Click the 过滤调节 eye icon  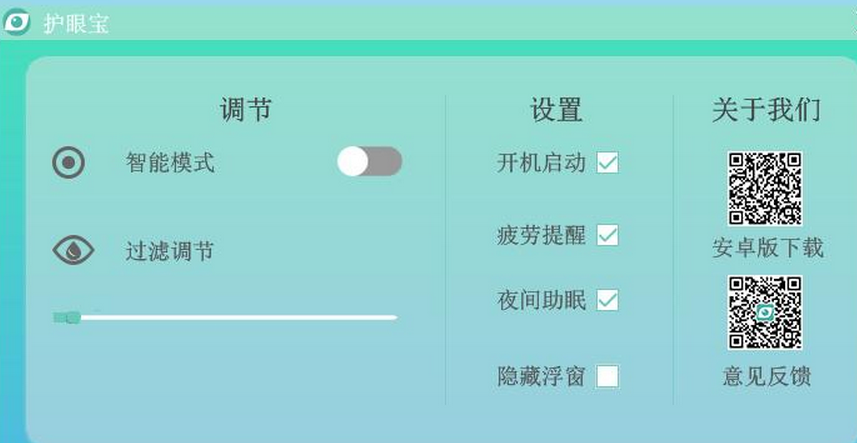point(73,249)
